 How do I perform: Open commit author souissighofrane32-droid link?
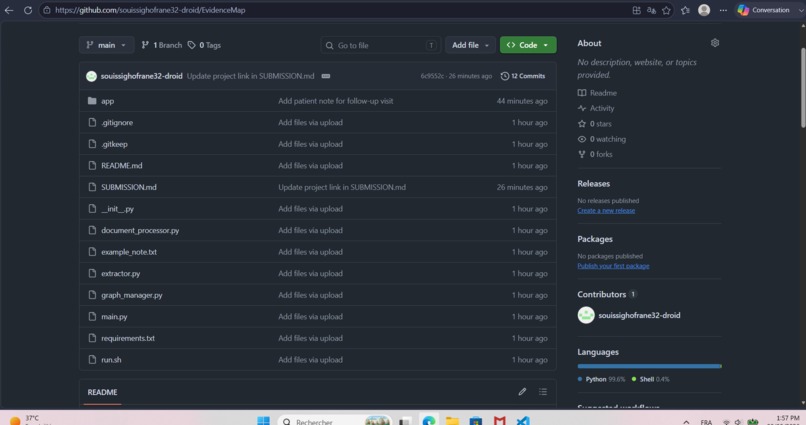tap(141, 76)
